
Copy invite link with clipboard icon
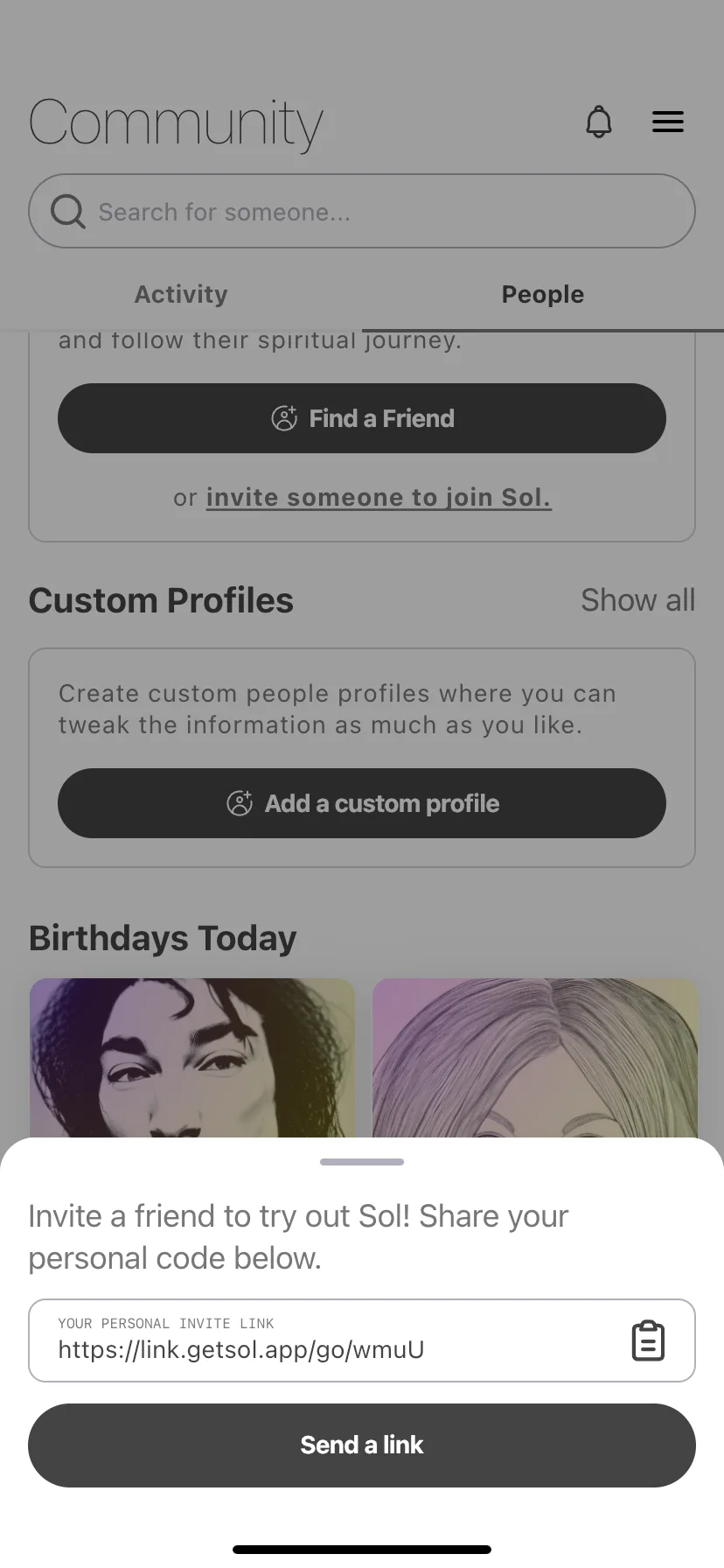coord(648,1340)
